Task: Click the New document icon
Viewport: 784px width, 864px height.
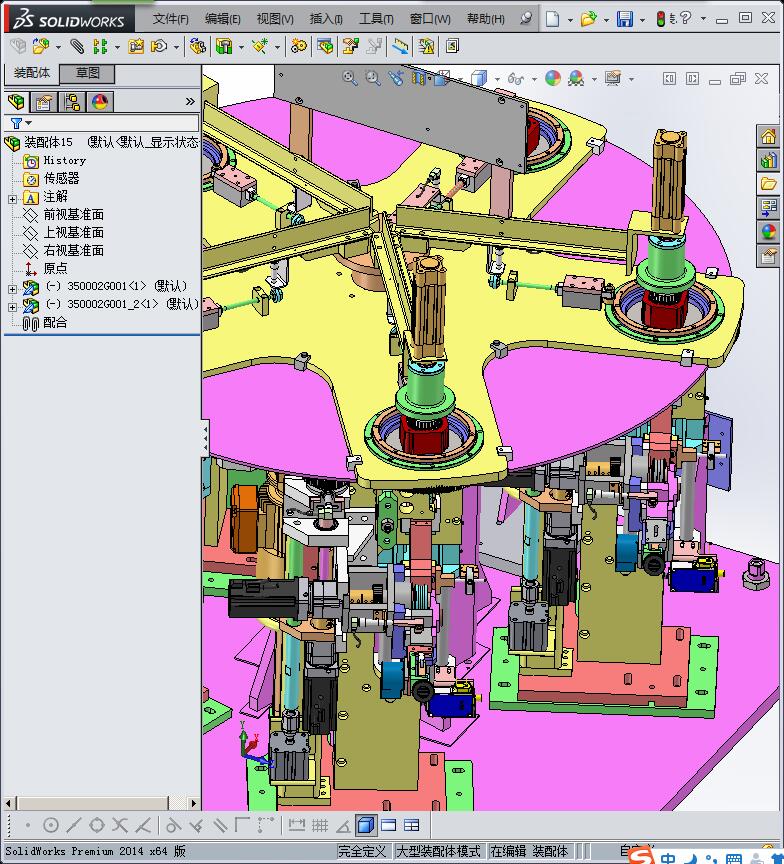Action: [552, 19]
